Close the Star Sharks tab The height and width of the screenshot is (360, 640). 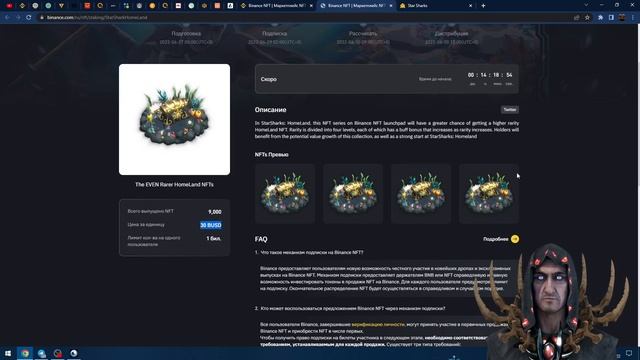coord(470,6)
